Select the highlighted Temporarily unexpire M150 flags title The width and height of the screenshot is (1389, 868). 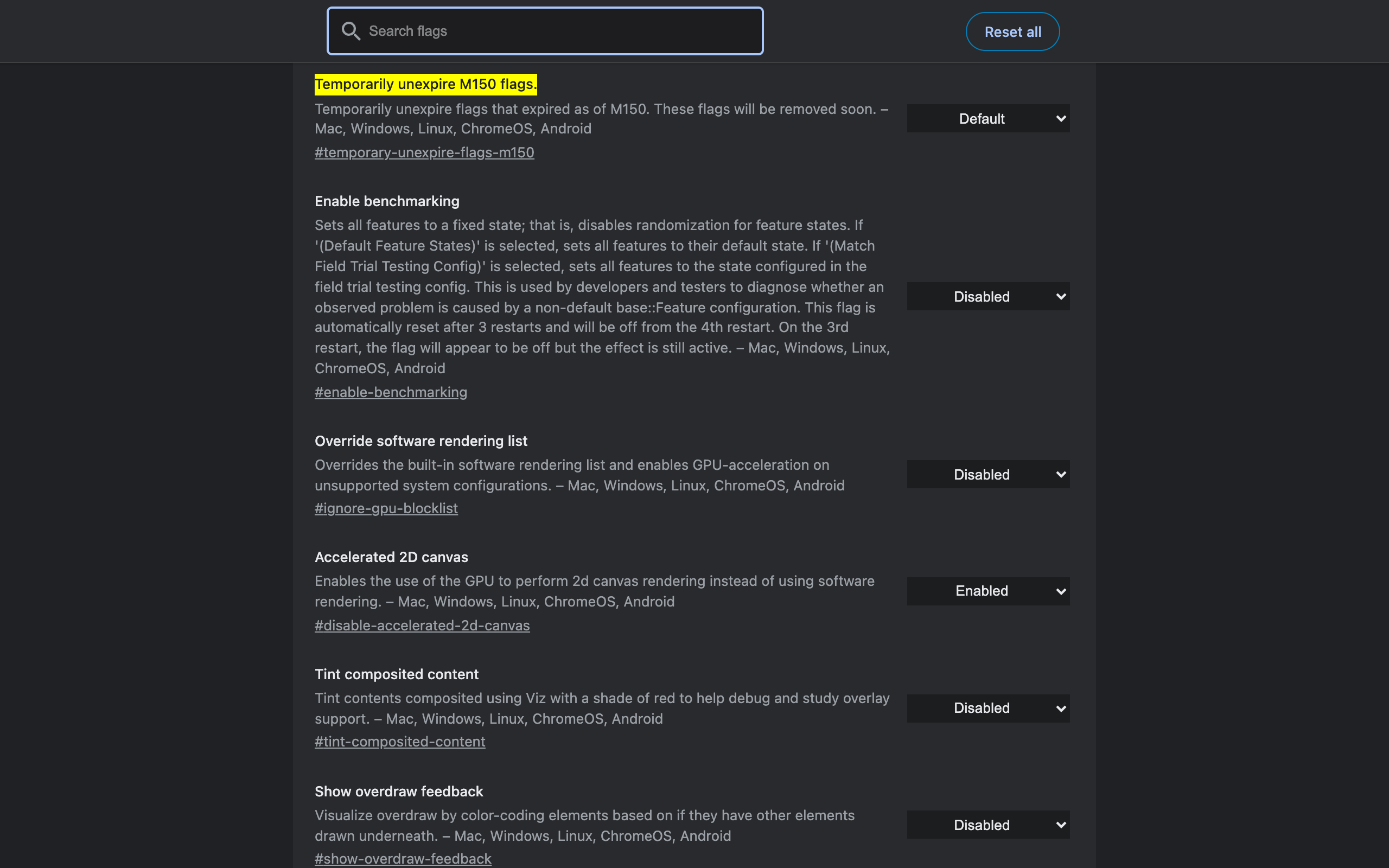pyautogui.click(x=425, y=85)
